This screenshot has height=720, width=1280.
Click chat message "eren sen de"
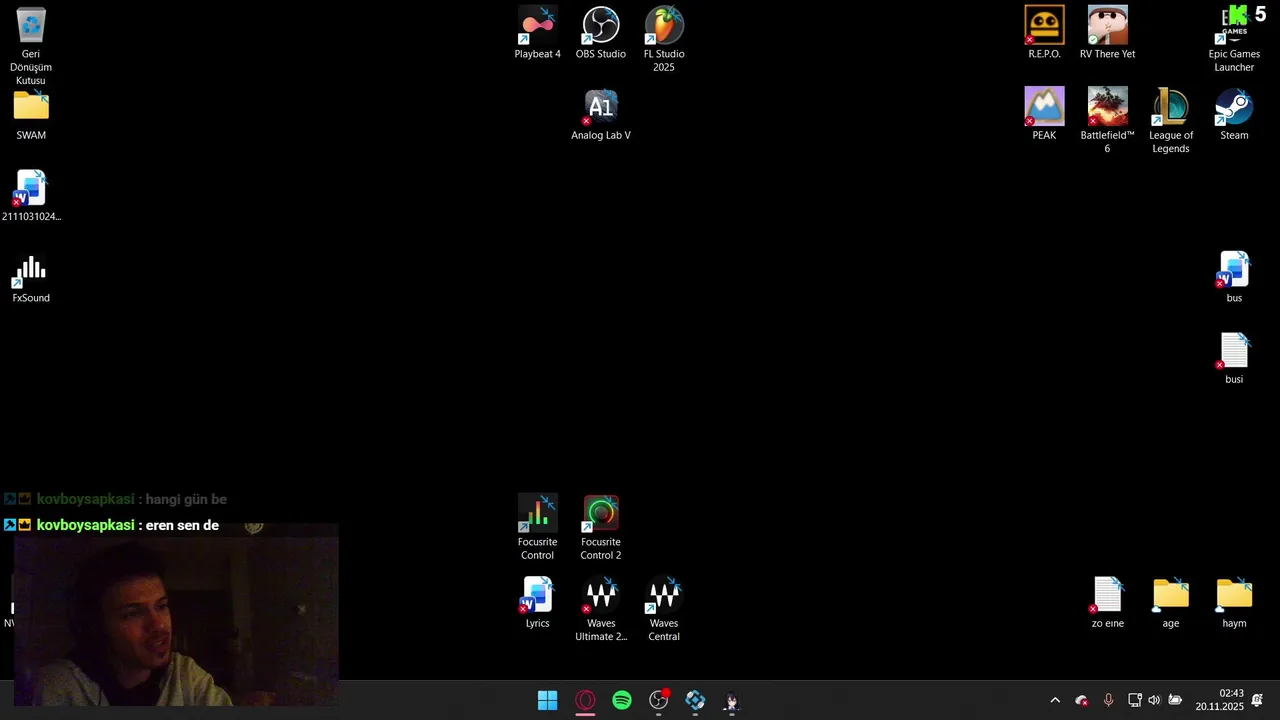tap(182, 525)
